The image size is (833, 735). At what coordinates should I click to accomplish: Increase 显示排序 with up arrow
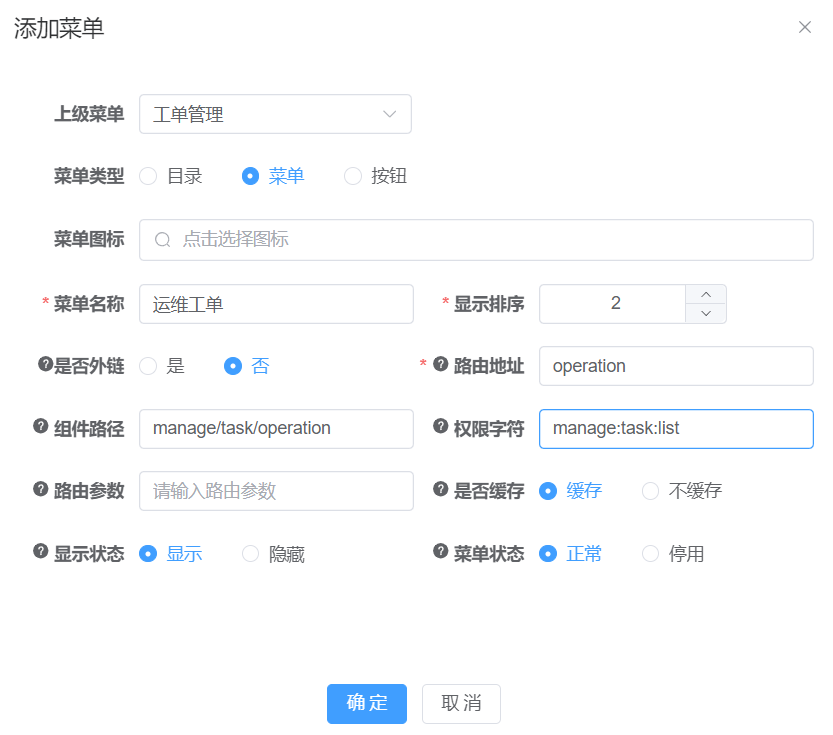pos(706,294)
